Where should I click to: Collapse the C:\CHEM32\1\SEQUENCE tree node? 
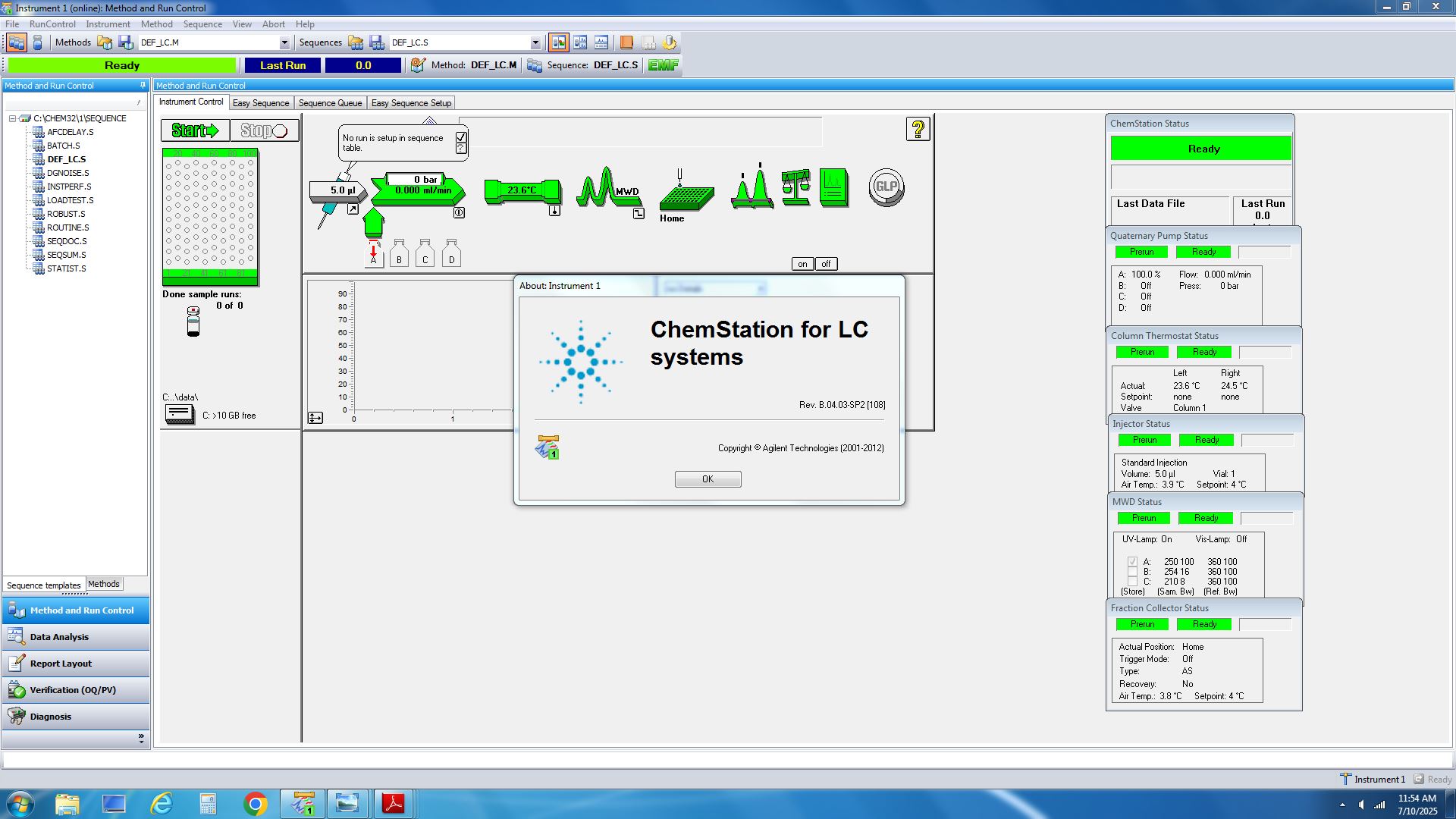click(x=13, y=119)
